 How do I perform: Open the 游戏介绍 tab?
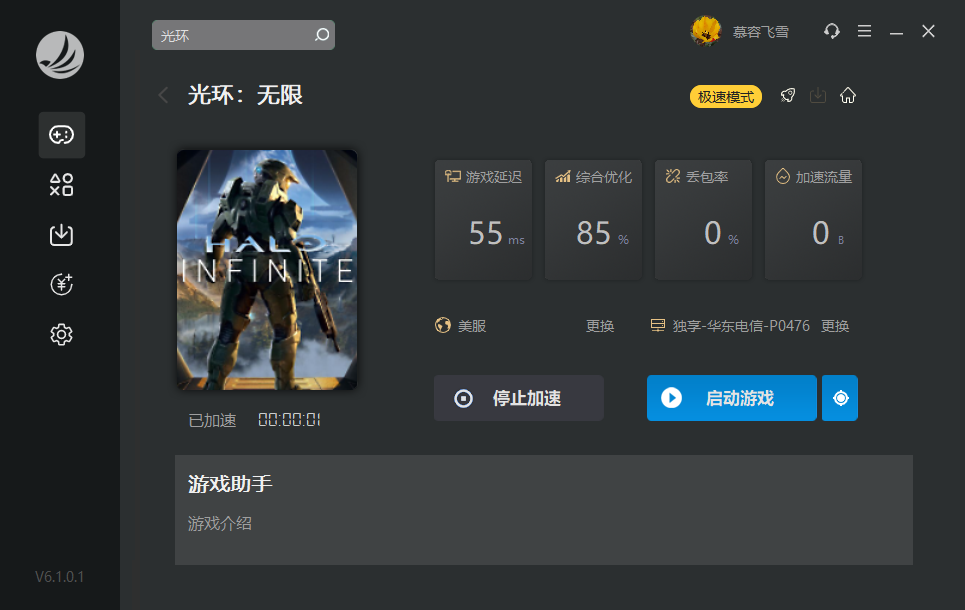click(x=220, y=523)
